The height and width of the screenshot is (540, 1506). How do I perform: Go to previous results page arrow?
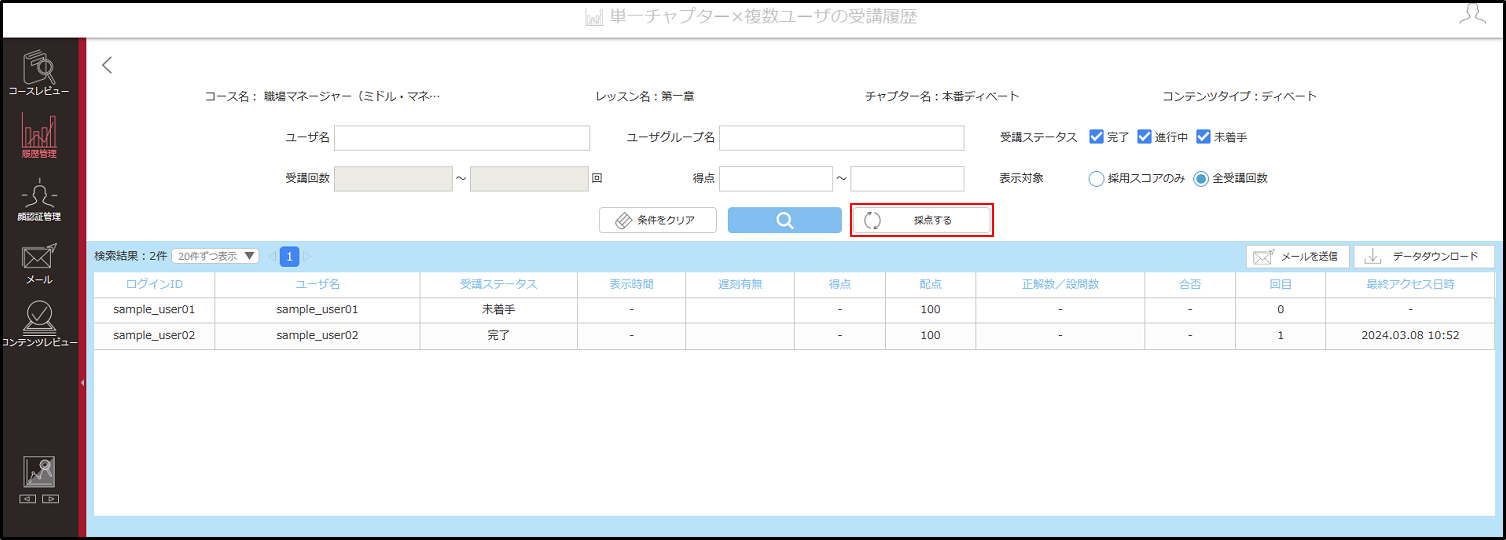click(x=272, y=257)
